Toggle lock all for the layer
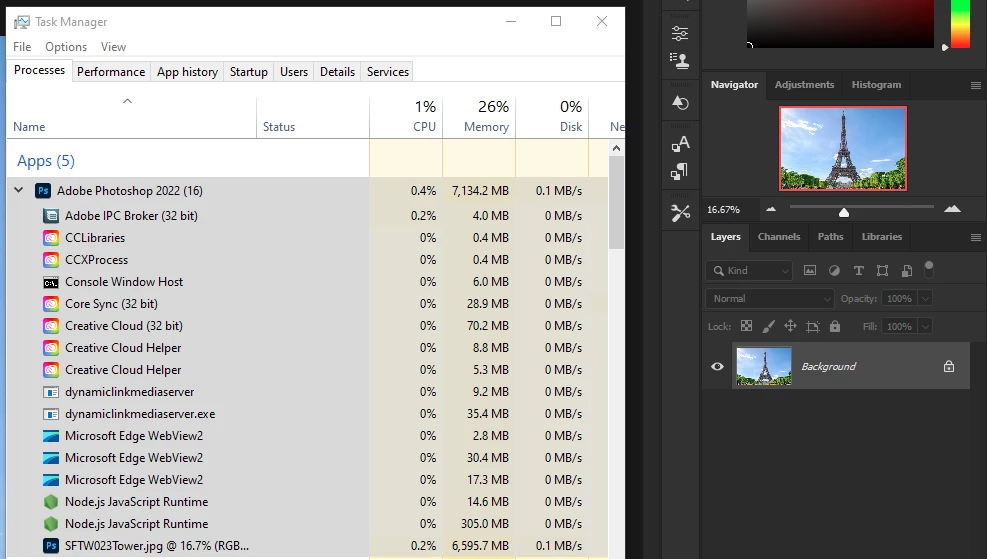 (835, 326)
